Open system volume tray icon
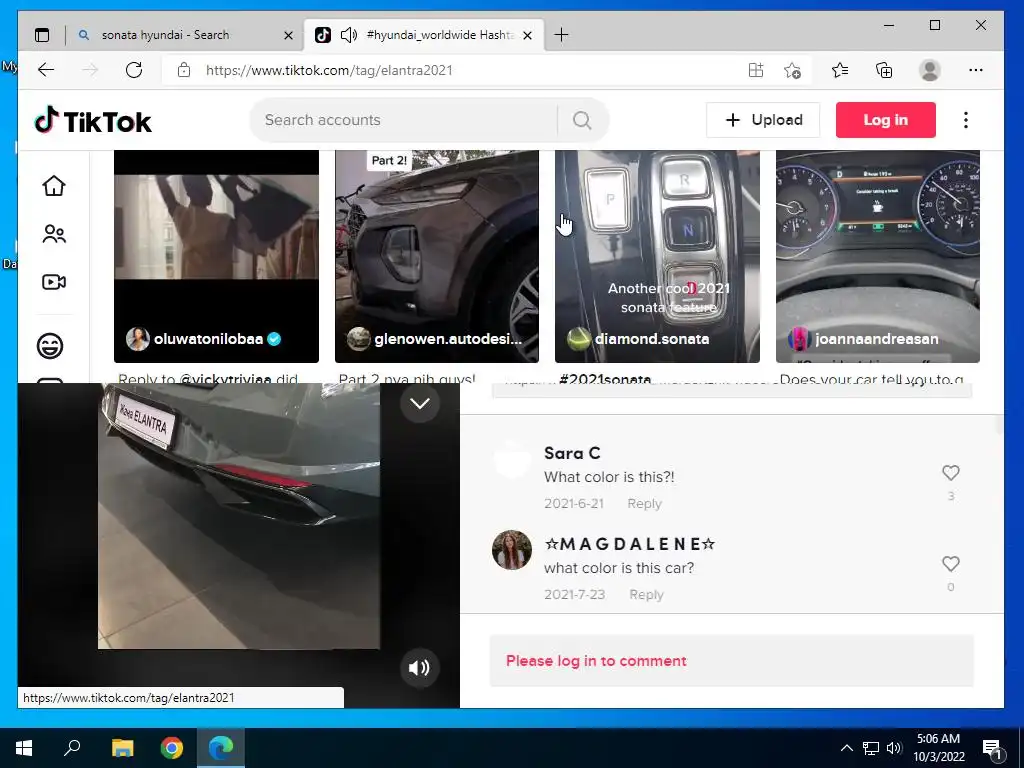The image size is (1024, 768). click(x=894, y=748)
